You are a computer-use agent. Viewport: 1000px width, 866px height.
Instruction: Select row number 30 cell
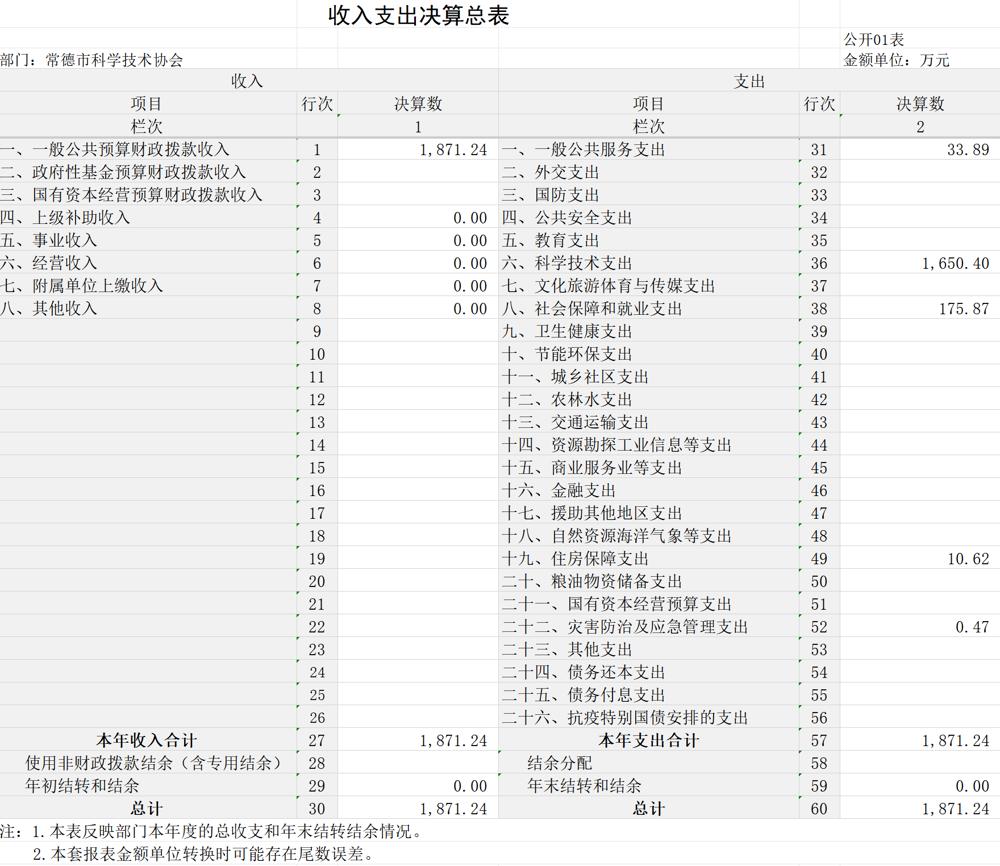pyautogui.click(x=317, y=809)
